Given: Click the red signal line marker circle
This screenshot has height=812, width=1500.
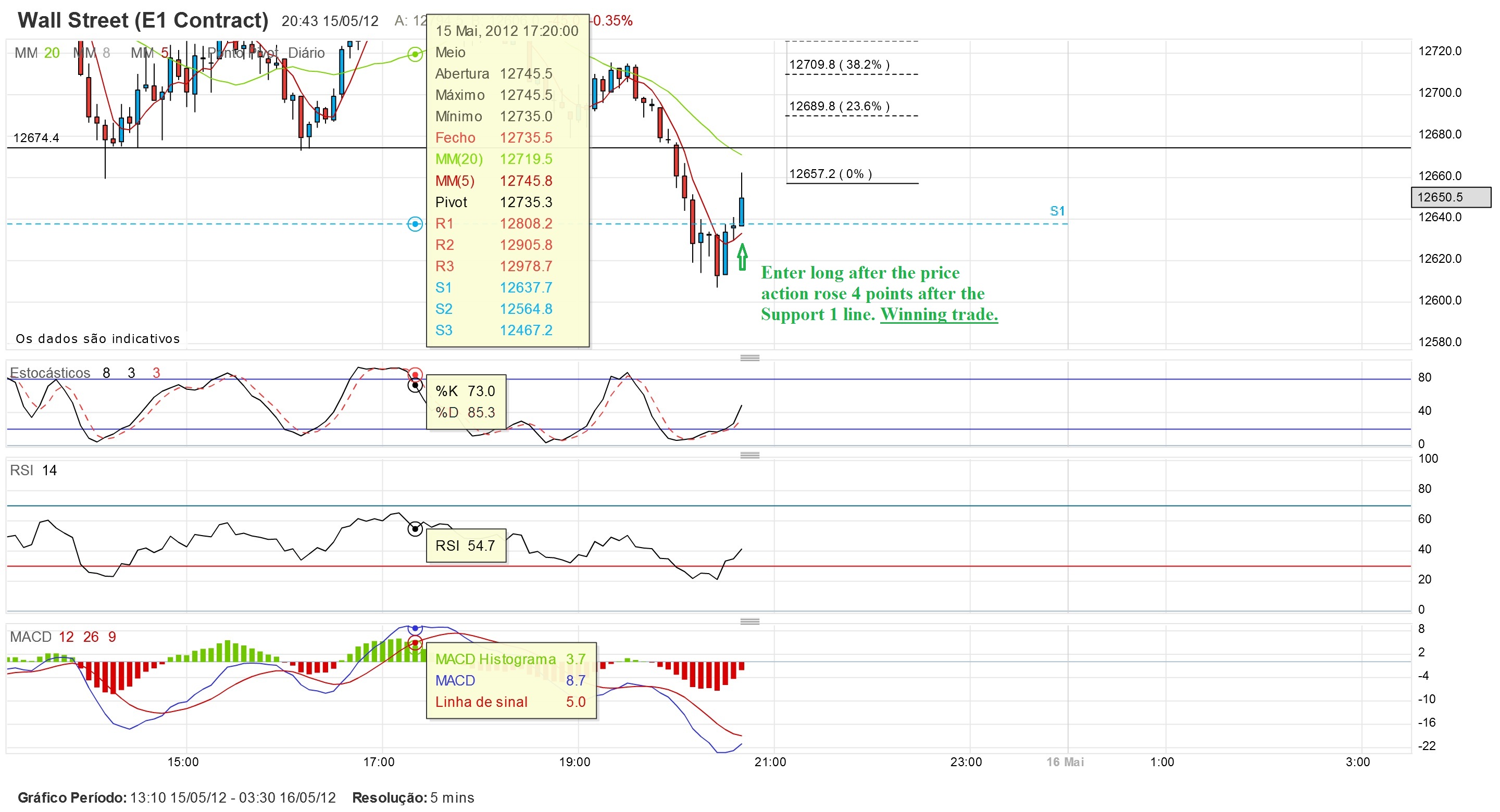Looking at the screenshot, I should pyautogui.click(x=415, y=643).
